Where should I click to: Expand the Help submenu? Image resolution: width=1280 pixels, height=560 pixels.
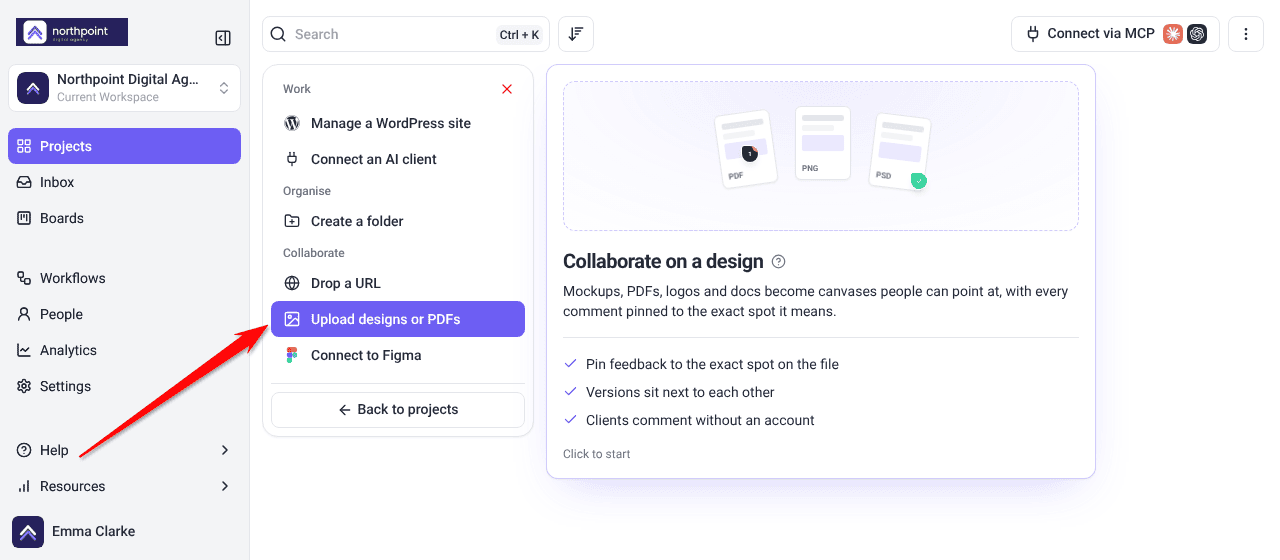(x=124, y=450)
